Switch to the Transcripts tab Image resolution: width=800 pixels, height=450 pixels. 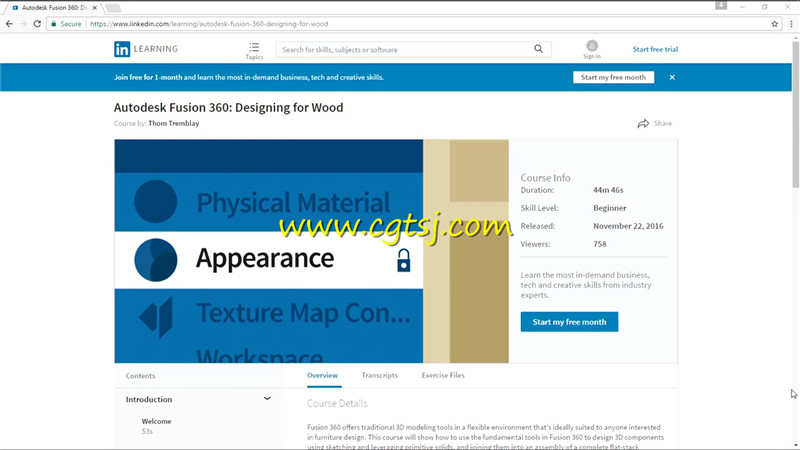point(380,375)
